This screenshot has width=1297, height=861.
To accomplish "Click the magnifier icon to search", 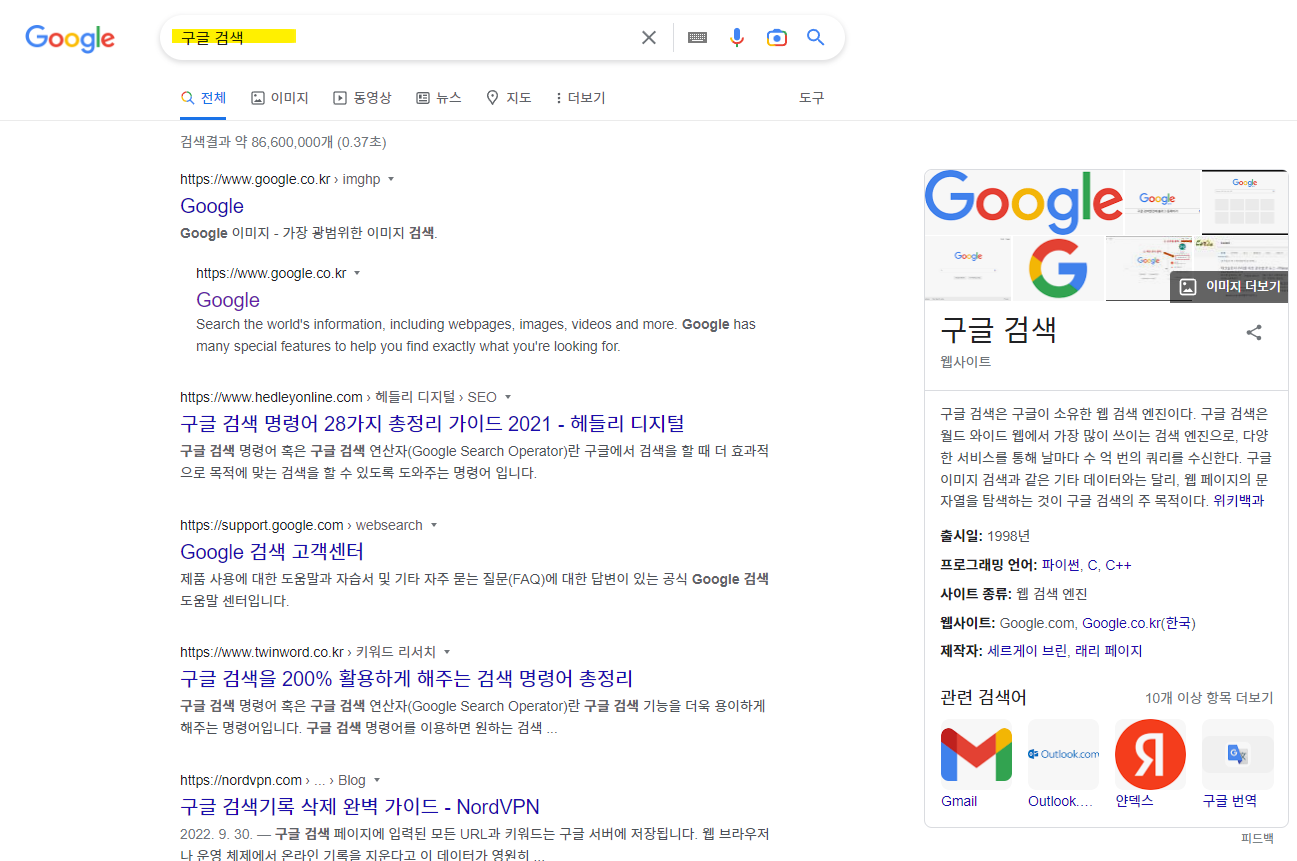I will coord(815,37).
